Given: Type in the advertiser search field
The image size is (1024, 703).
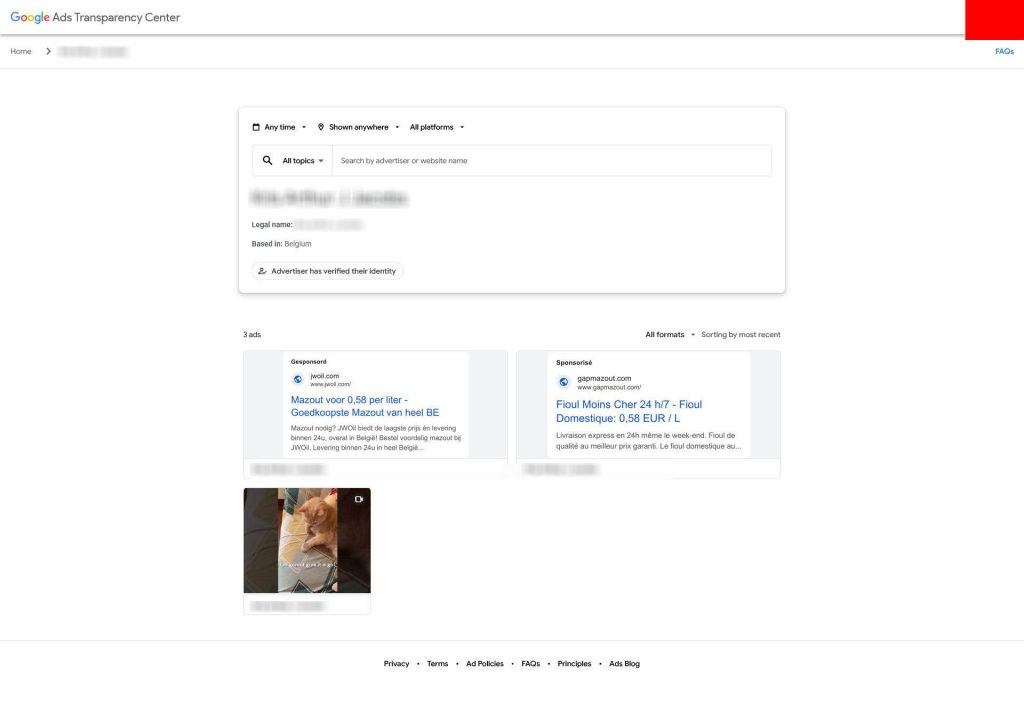Looking at the screenshot, I should tap(550, 160).
